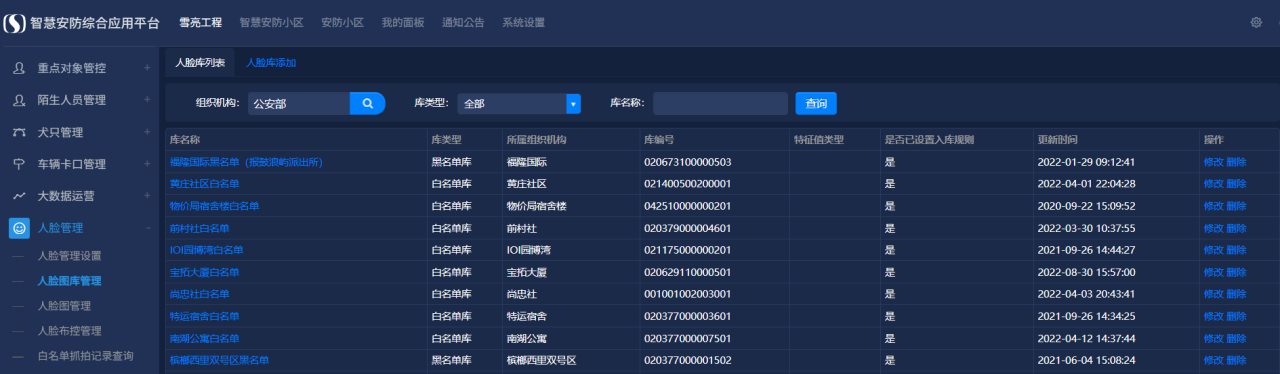Screen dimensions: 1280x374
Task: Open the 前村社白名单 library link
Action: coord(199,228)
